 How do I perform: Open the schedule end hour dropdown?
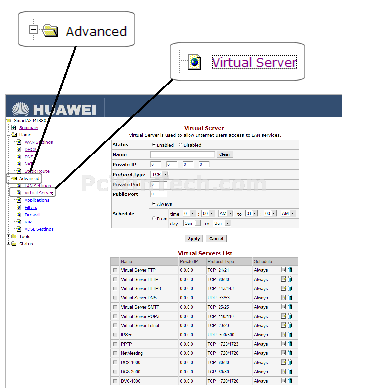pyautogui.click(x=251, y=213)
